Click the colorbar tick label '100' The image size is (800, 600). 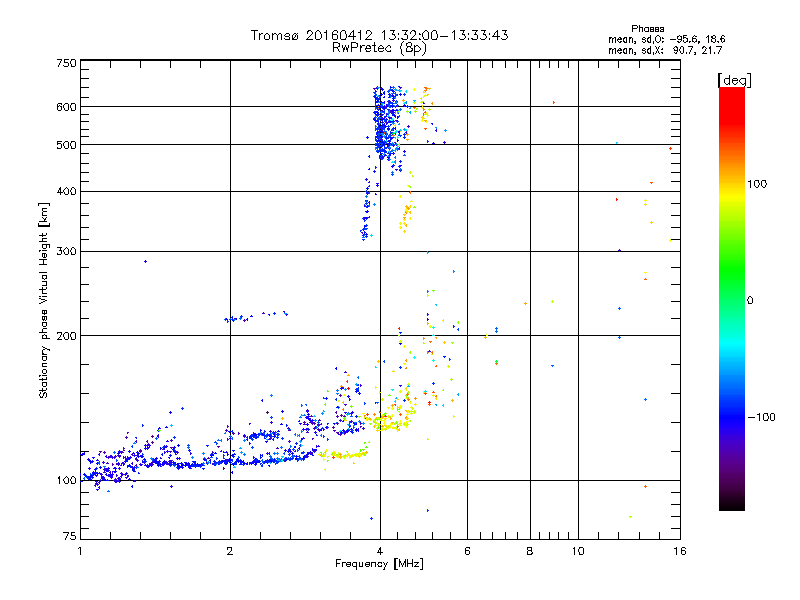click(x=757, y=184)
